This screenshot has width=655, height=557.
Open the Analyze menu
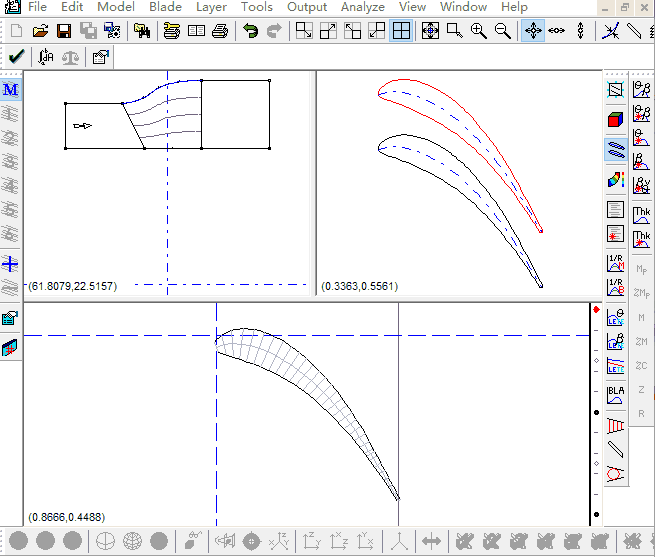pos(362,7)
